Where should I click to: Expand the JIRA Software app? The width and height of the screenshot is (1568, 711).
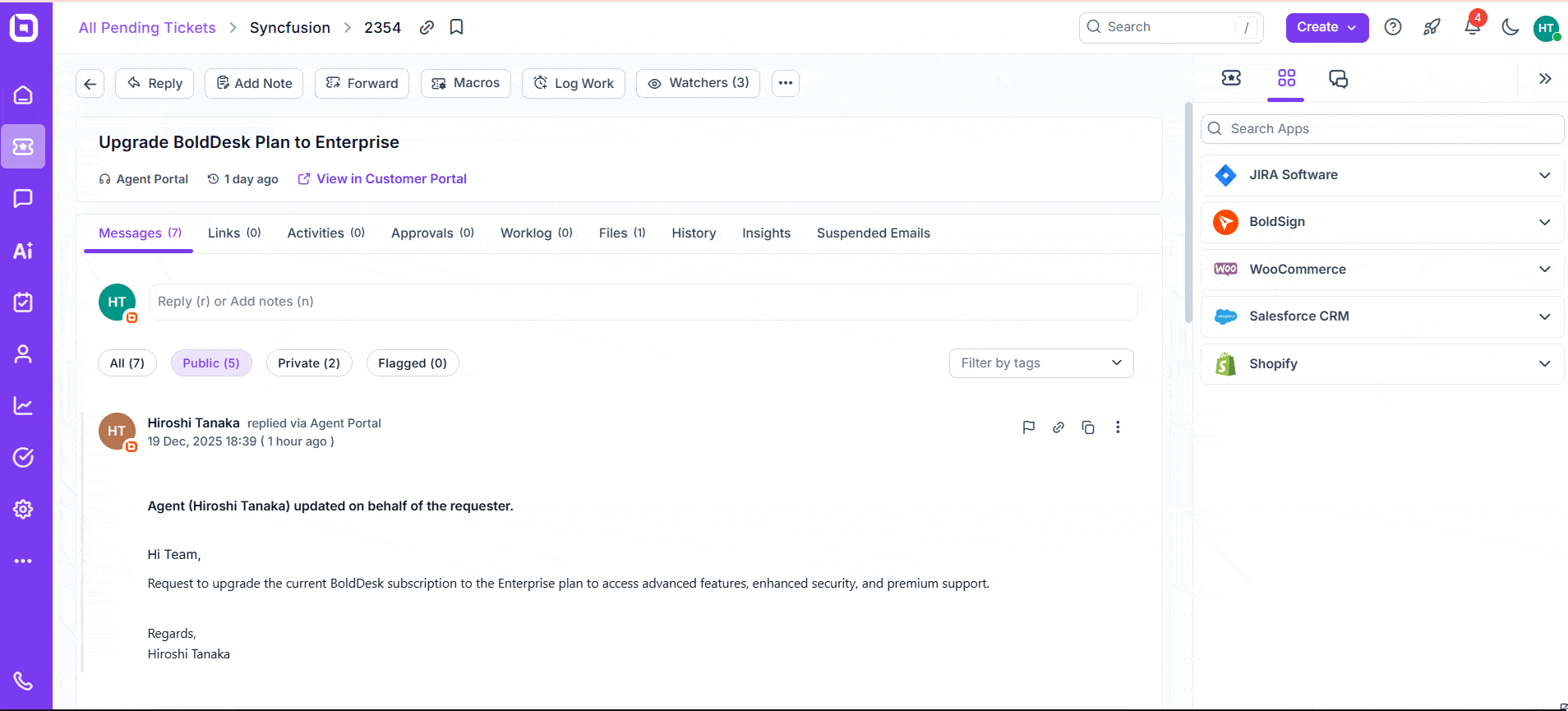1382,175
